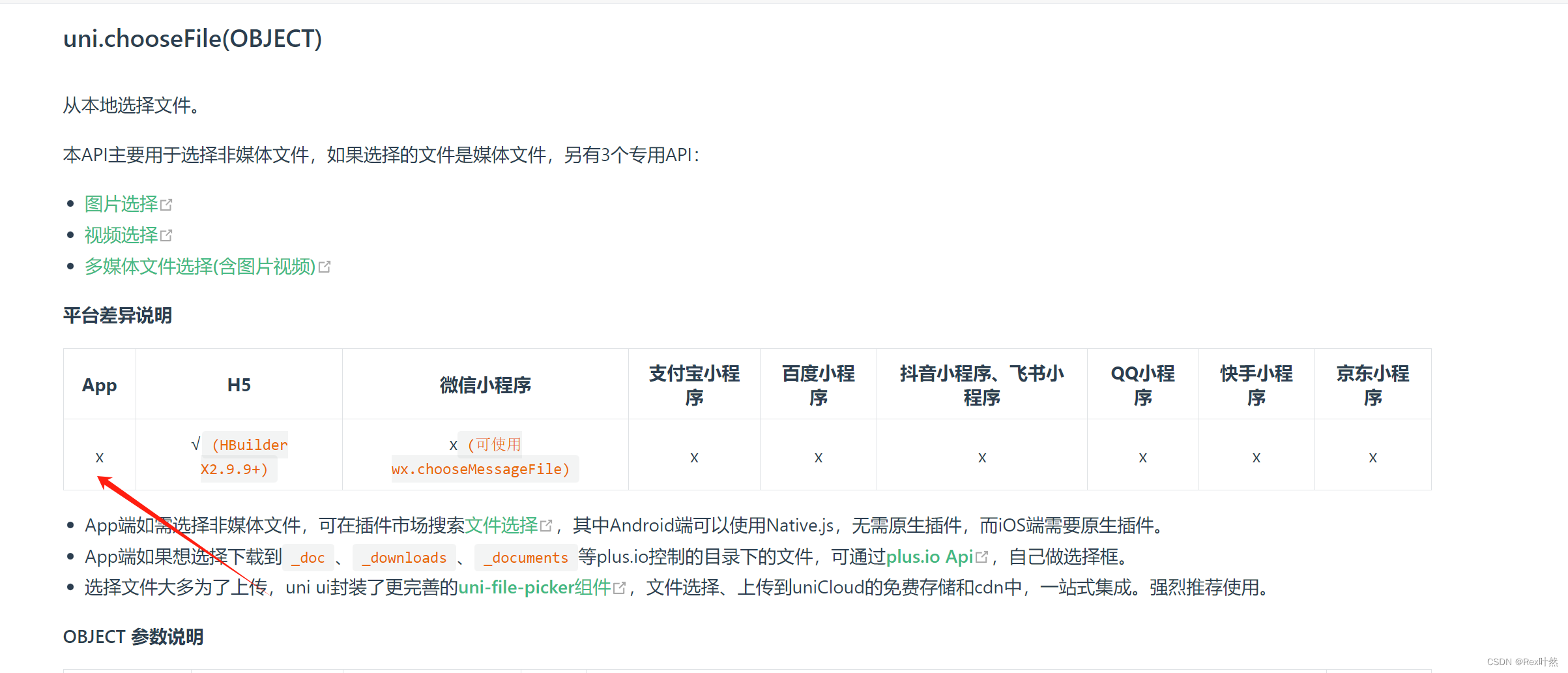Click the QQ小程序 column header
Image resolution: width=1568 pixels, height=673 pixels.
(x=1142, y=385)
